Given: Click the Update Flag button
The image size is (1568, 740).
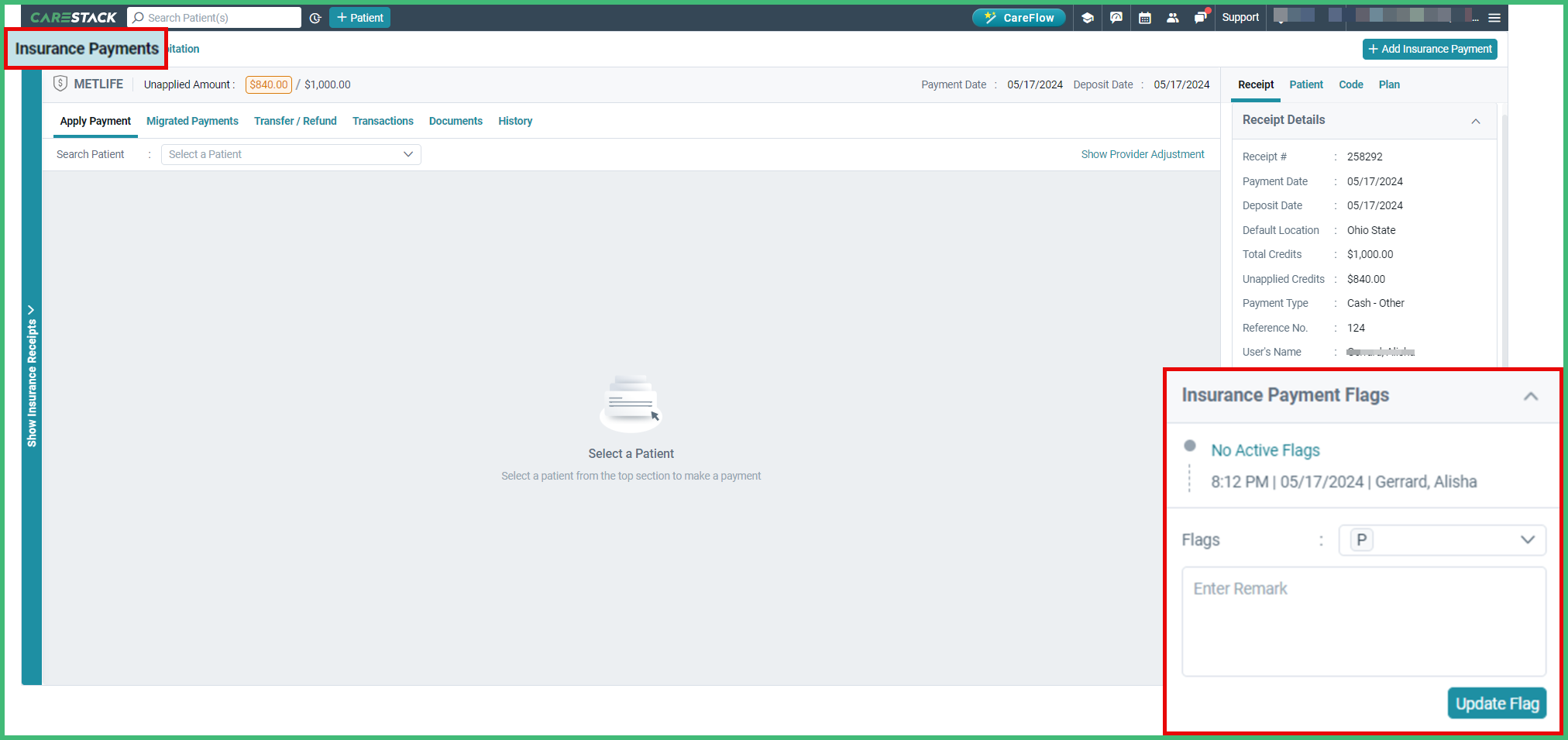Looking at the screenshot, I should pos(1496,703).
